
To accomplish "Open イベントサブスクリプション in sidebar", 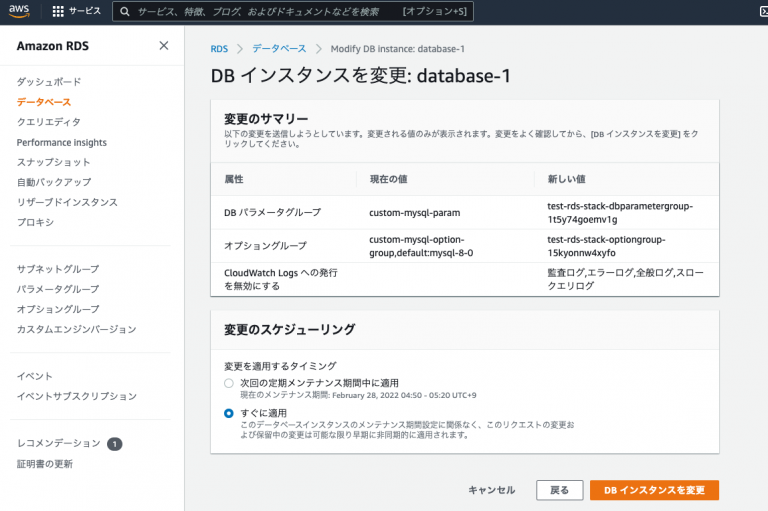I will coord(77,396).
